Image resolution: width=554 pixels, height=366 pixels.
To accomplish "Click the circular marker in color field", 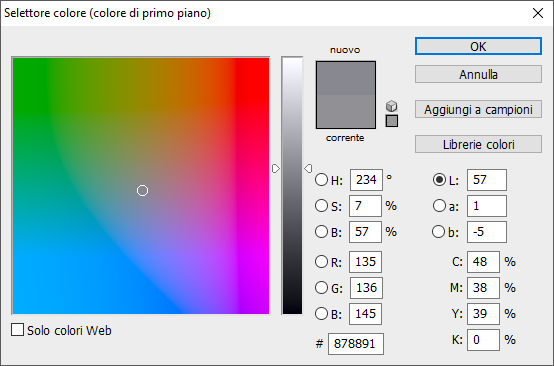I will 142,190.
